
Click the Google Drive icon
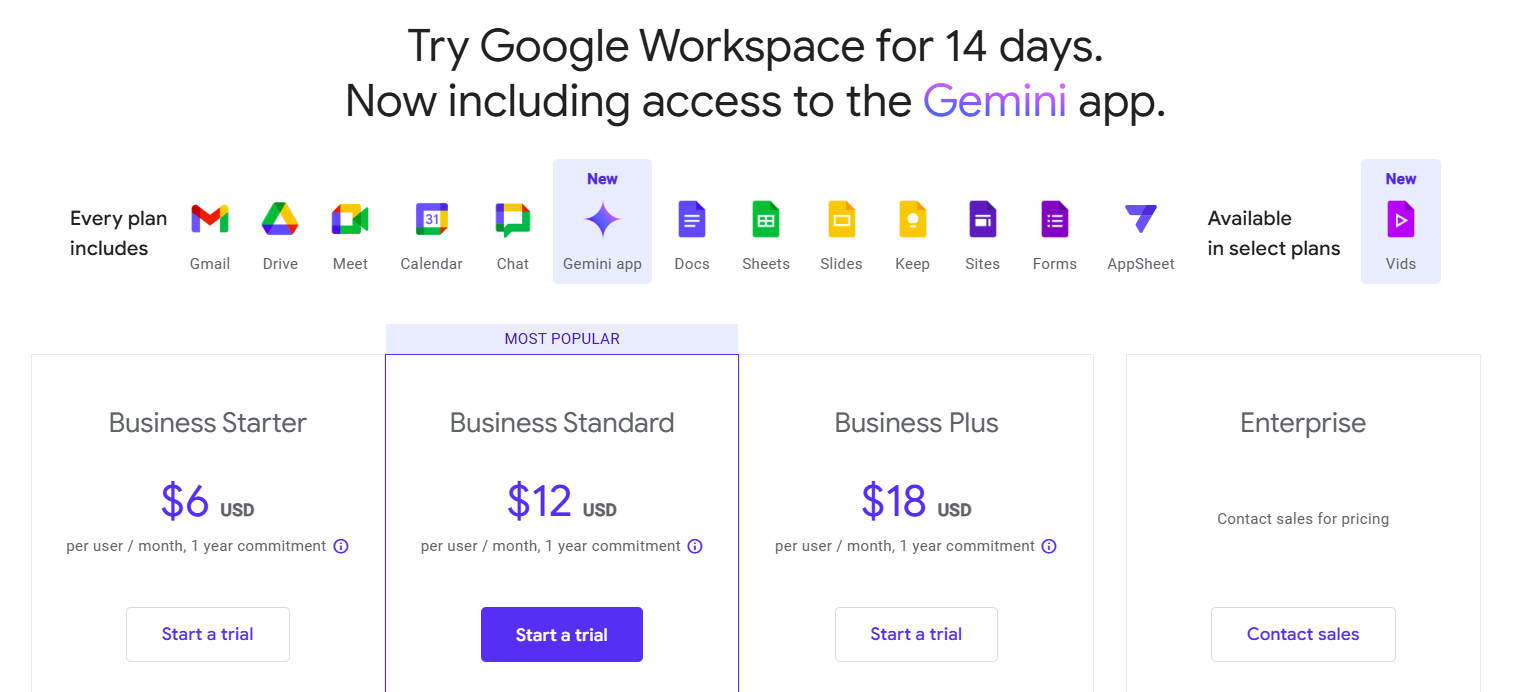point(280,219)
